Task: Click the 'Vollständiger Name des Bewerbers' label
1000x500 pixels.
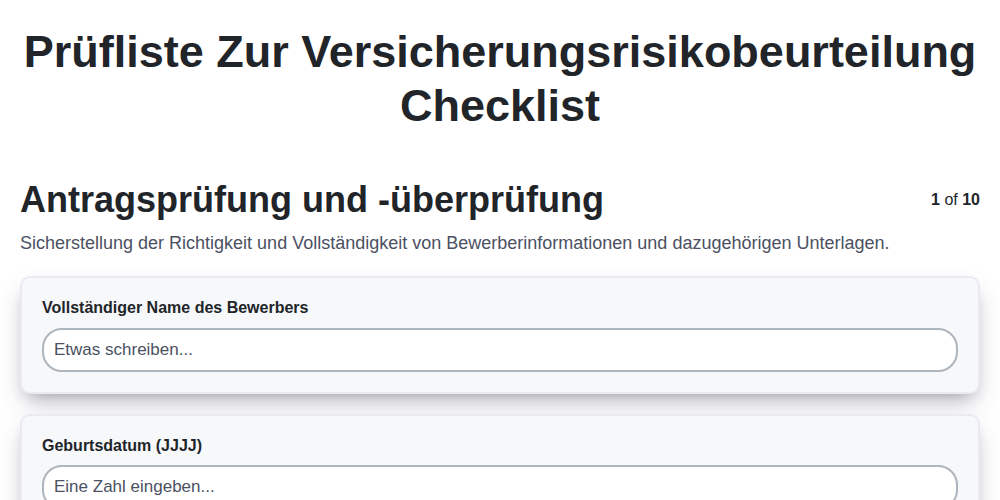Action: point(175,307)
